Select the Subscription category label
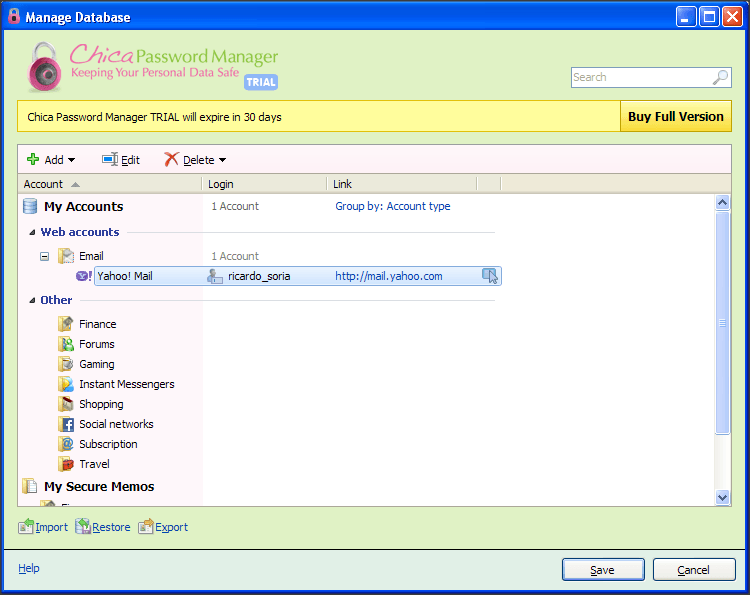 tap(108, 444)
